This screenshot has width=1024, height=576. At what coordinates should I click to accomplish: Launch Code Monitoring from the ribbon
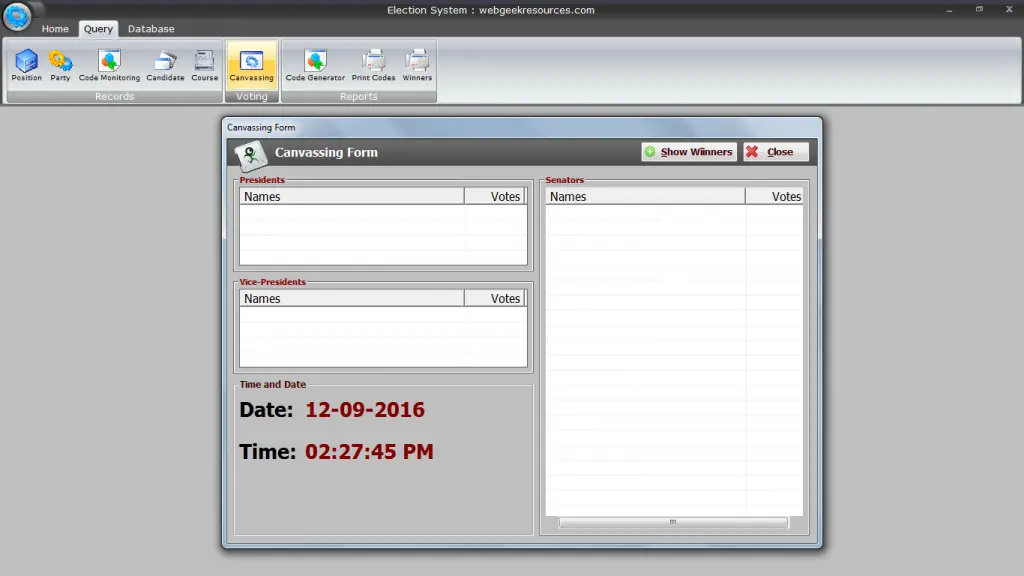109,65
